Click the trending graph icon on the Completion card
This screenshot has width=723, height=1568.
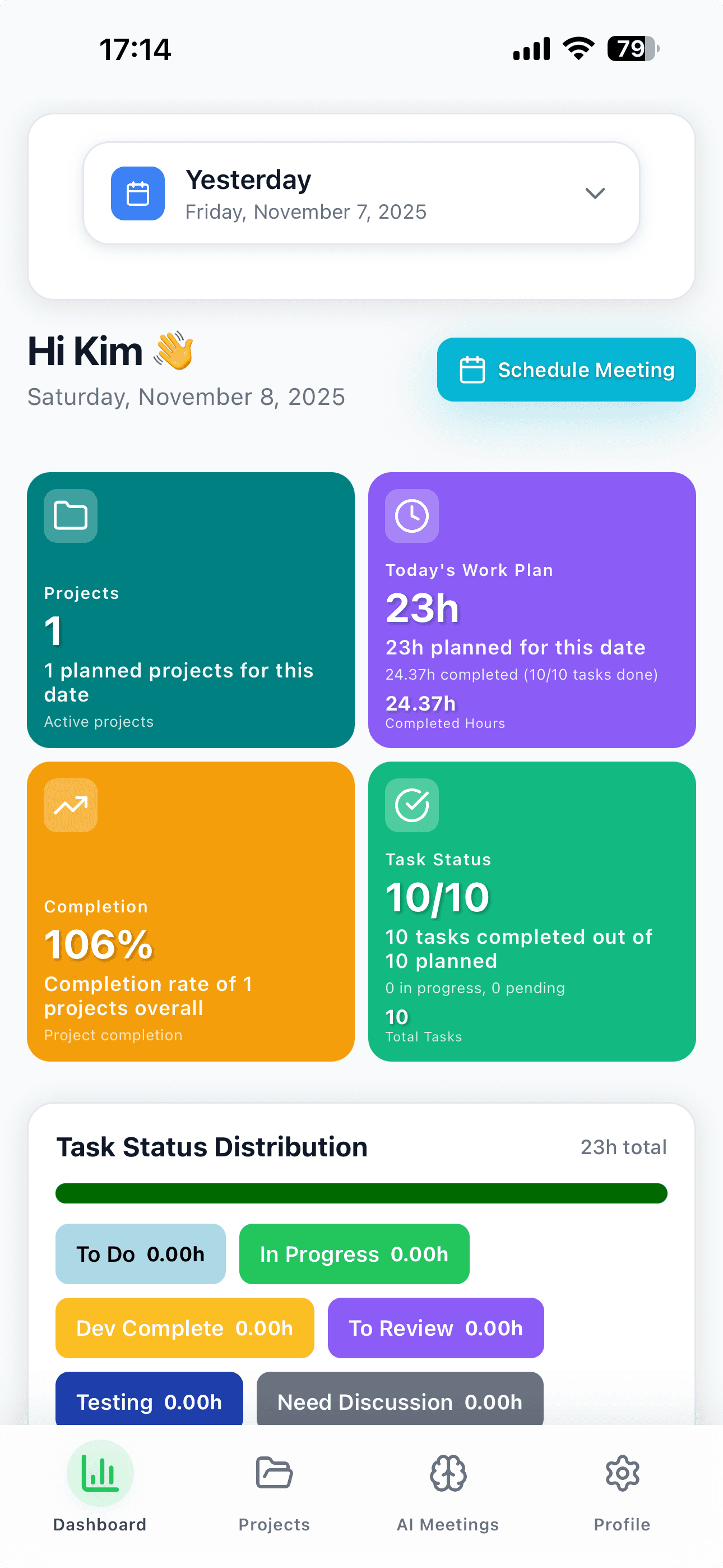(x=69, y=805)
